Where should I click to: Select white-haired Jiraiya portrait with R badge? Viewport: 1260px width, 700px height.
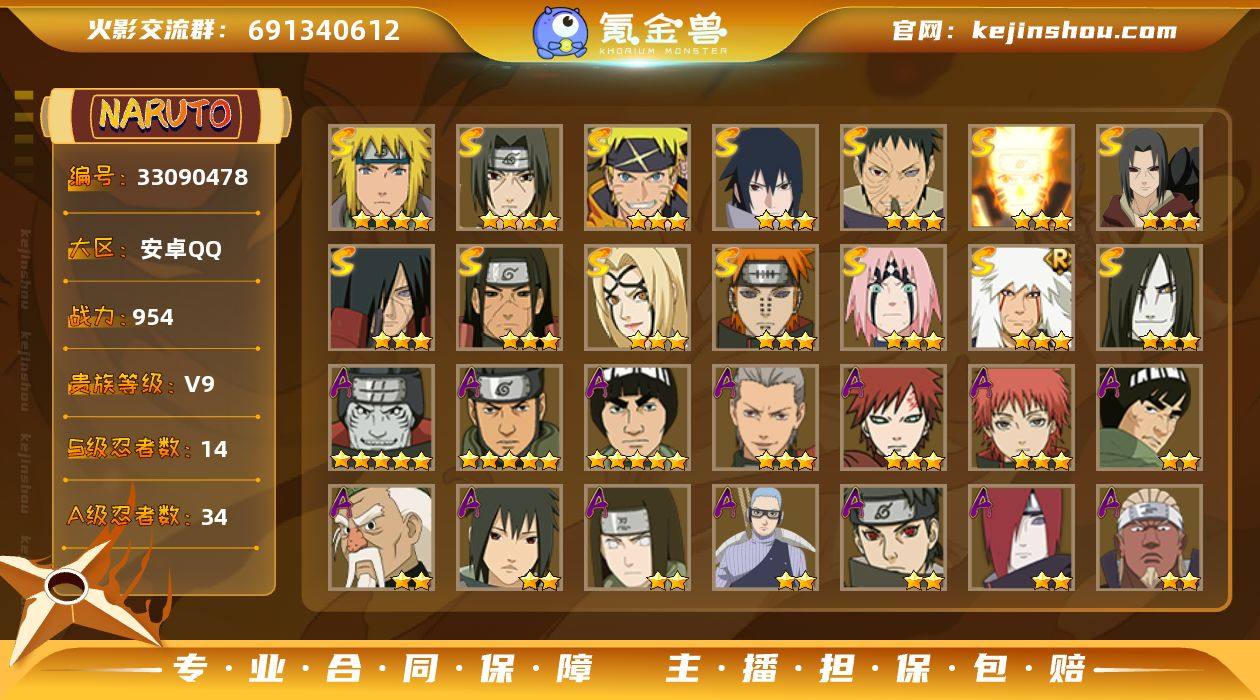[x=1021, y=297]
